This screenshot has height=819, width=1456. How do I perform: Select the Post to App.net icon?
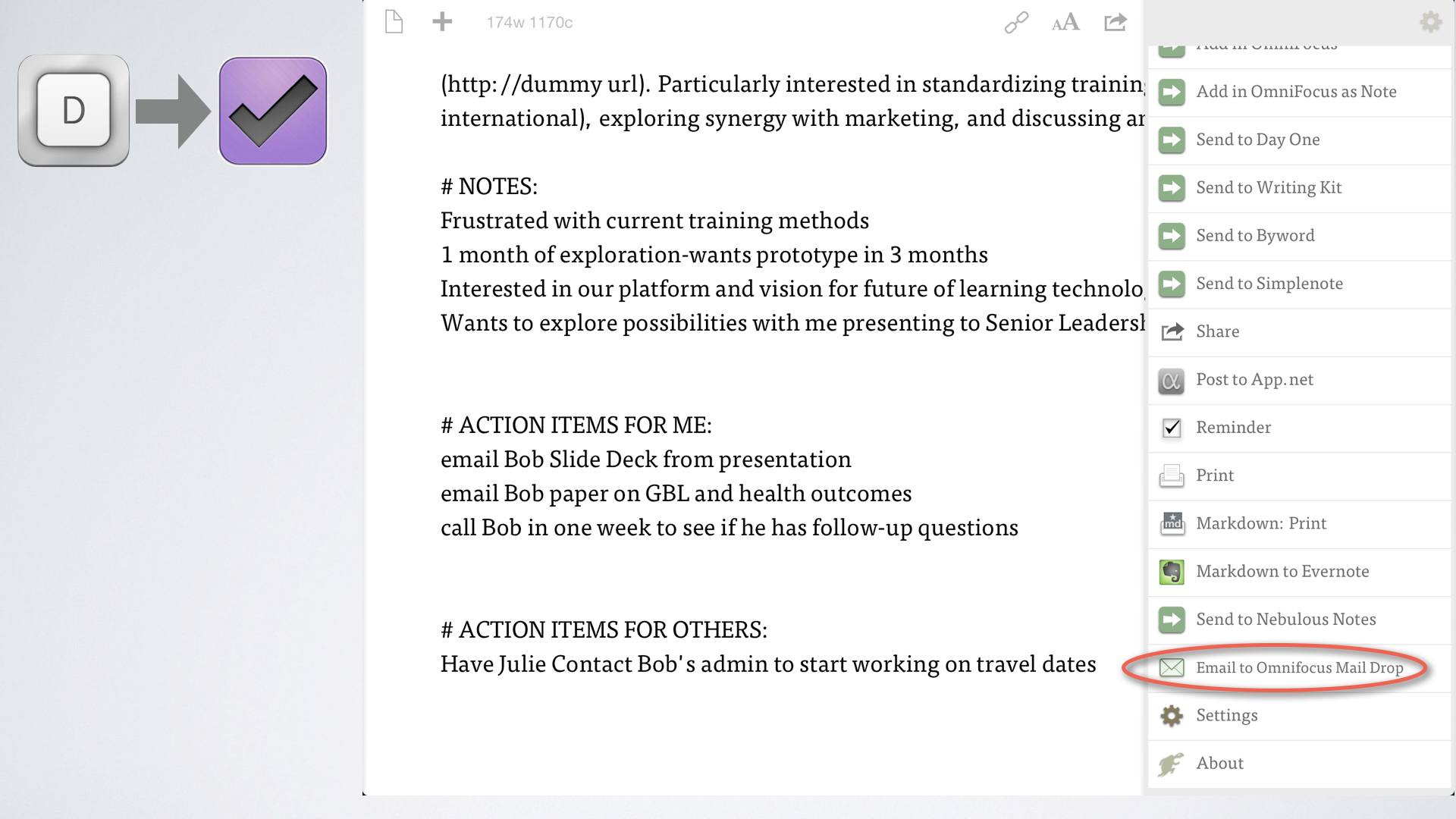[x=1171, y=378]
